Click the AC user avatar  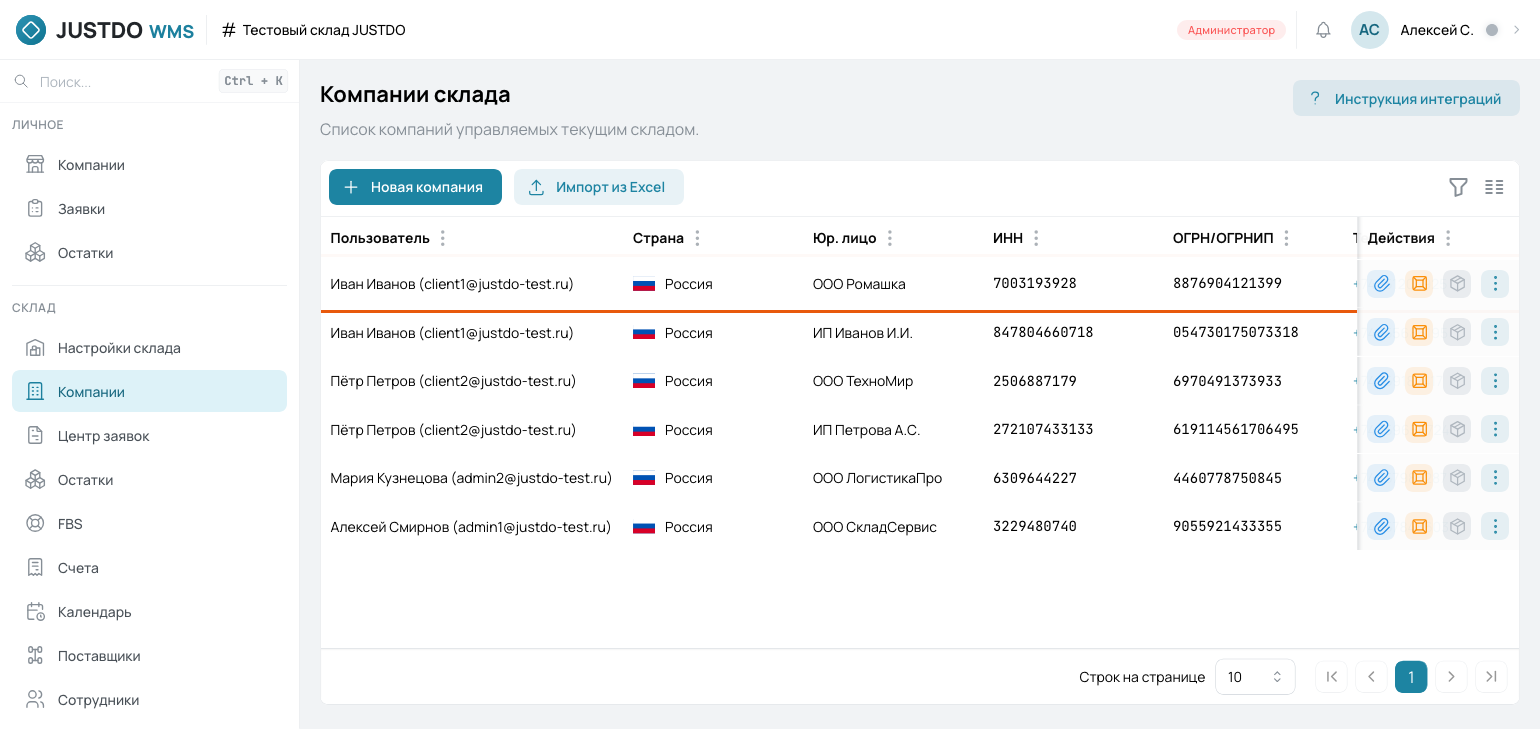click(1369, 30)
